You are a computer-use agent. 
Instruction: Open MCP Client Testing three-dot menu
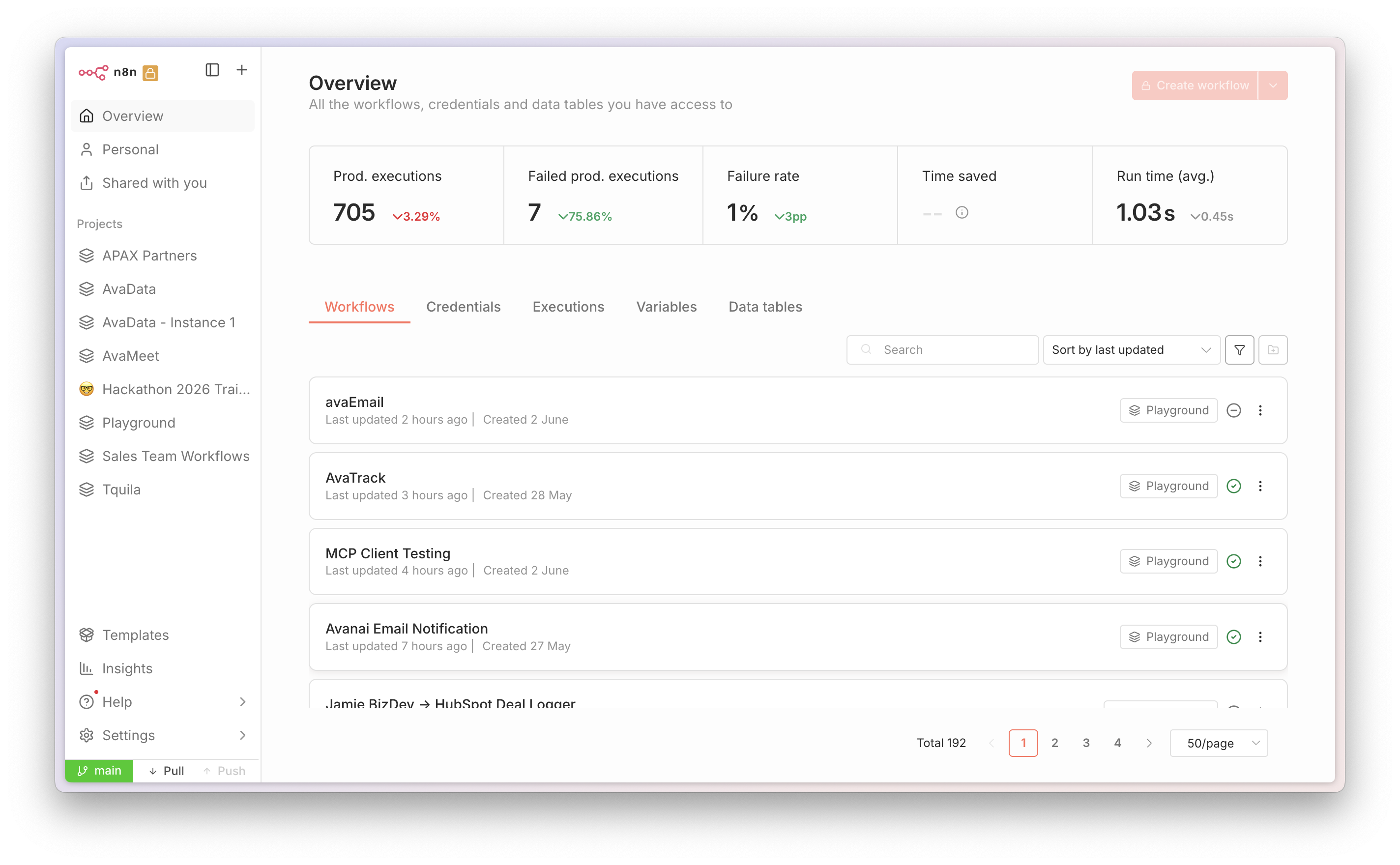pos(1260,562)
